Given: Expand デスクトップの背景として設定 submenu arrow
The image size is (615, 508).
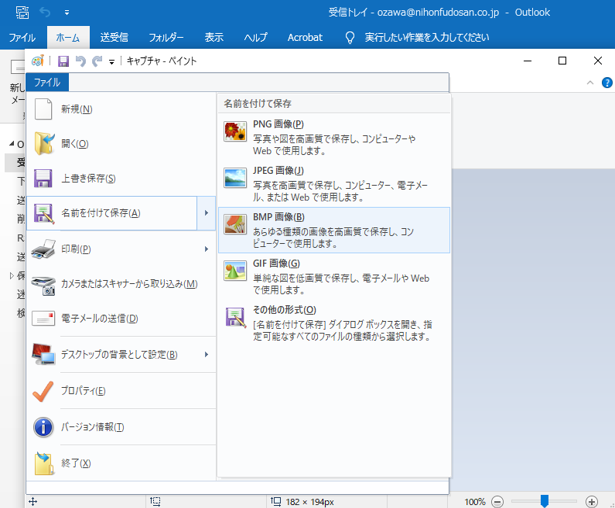Looking at the screenshot, I should click(x=206, y=355).
